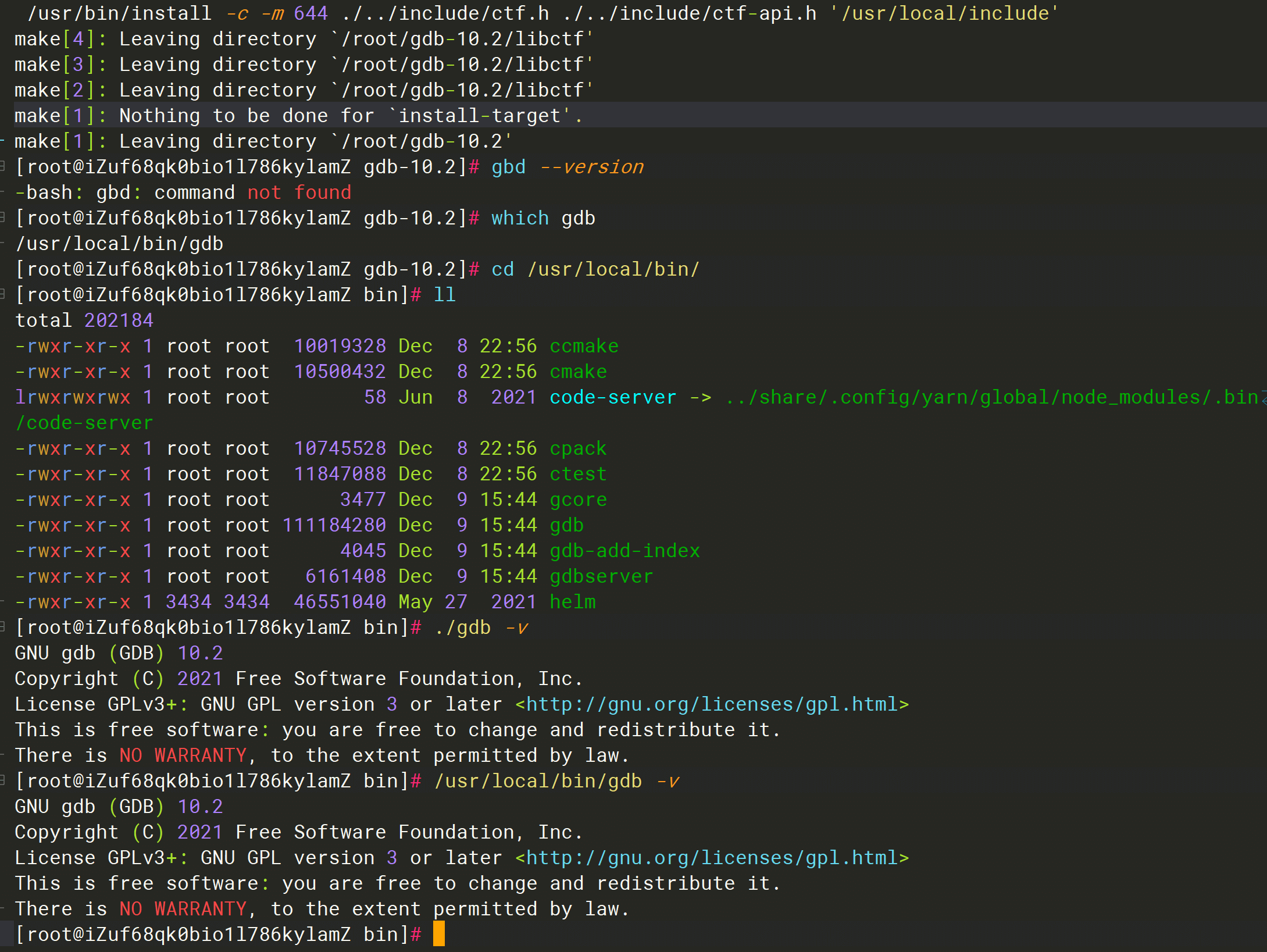Click the highlighted 'Nothing to be done' line
Screen dimensions: 1267x952
(298, 116)
